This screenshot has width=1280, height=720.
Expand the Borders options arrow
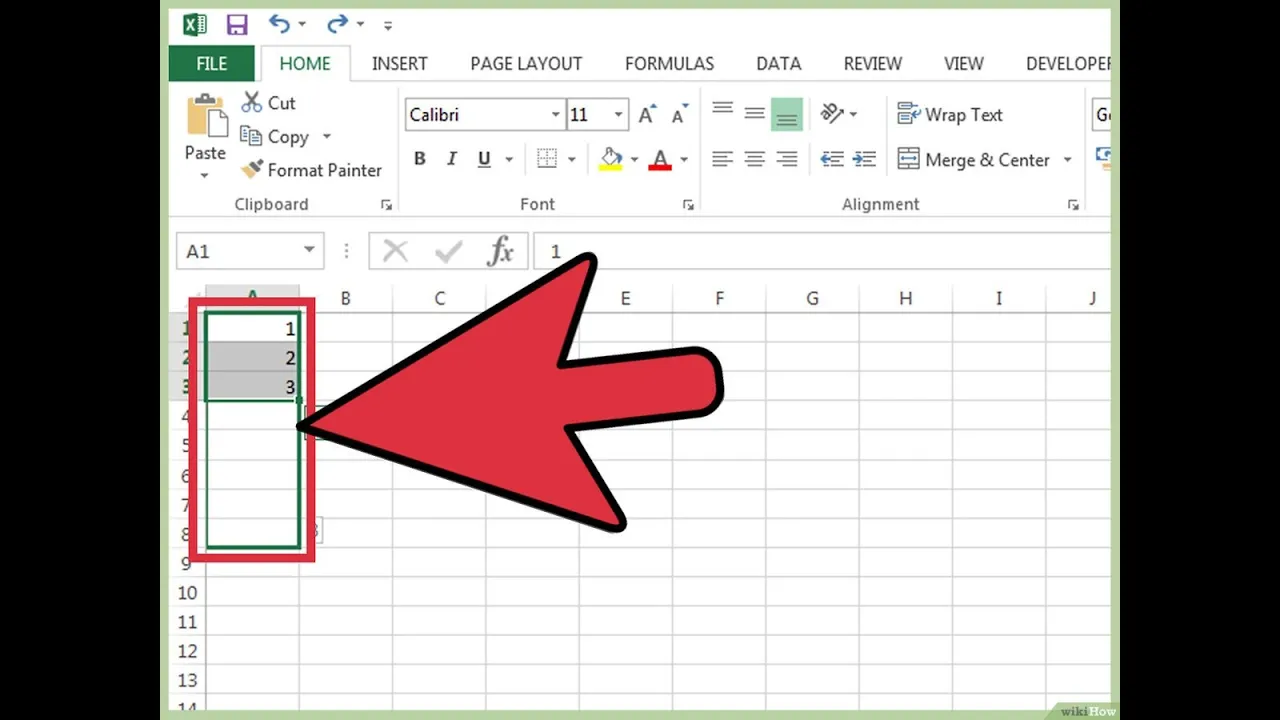(572, 160)
